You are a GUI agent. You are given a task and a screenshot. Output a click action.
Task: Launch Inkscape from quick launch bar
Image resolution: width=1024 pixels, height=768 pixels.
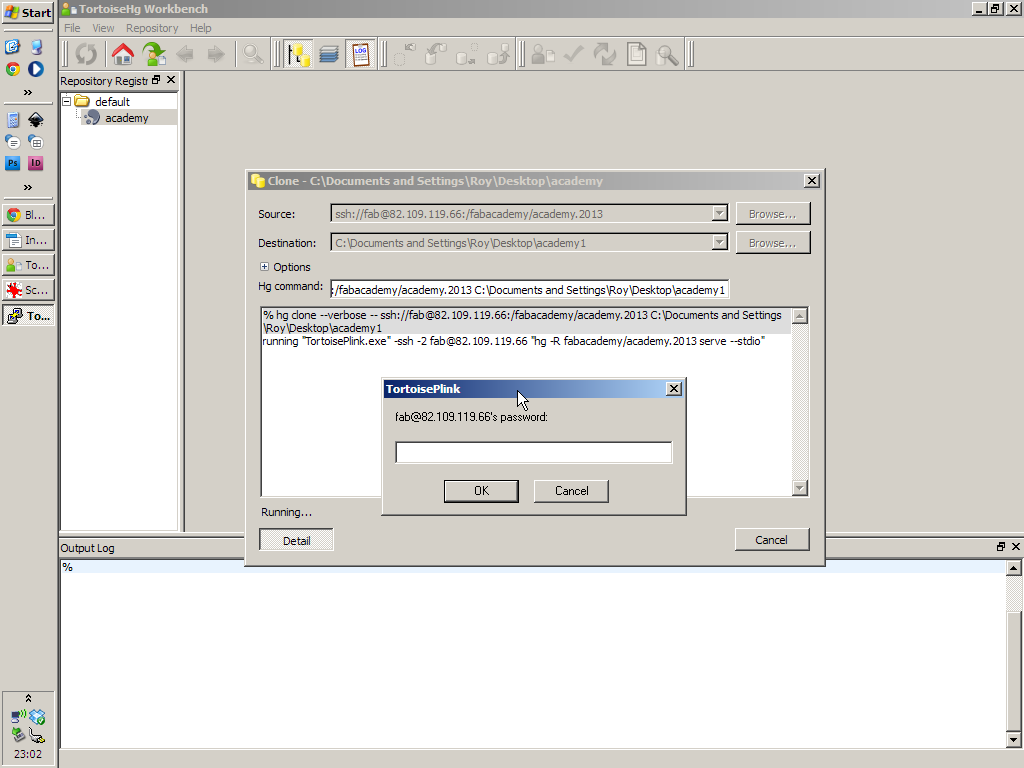click(35, 120)
